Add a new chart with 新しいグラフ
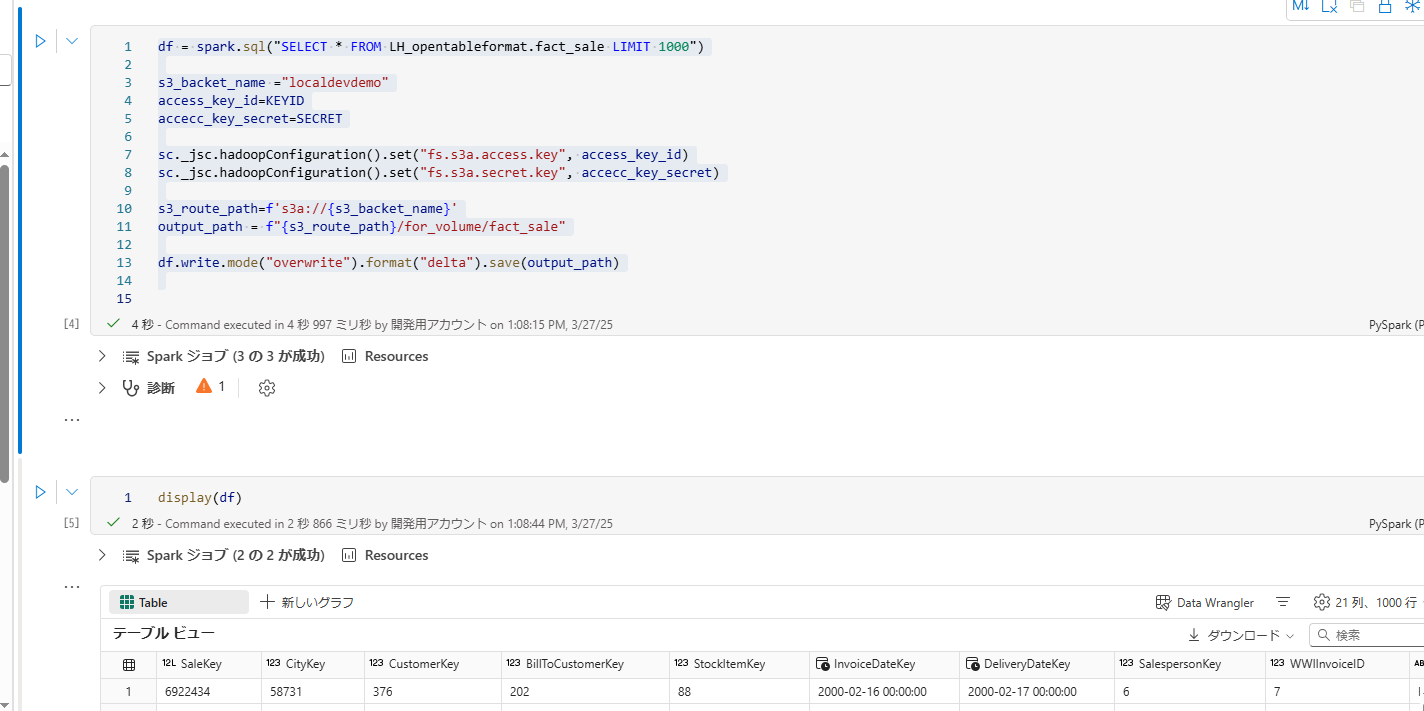 [x=307, y=602]
